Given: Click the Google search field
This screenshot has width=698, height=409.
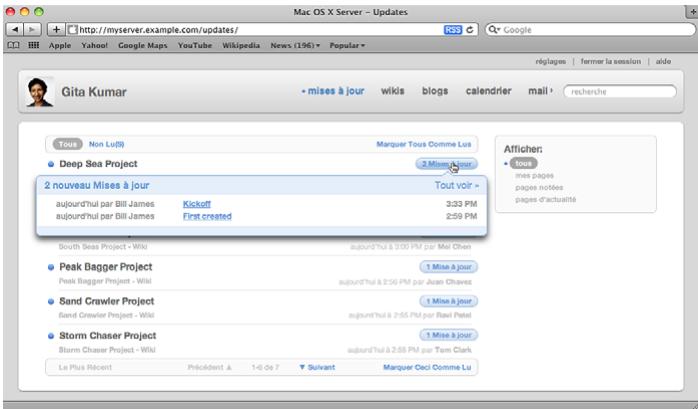Looking at the screenshot, I should [590, 30].
